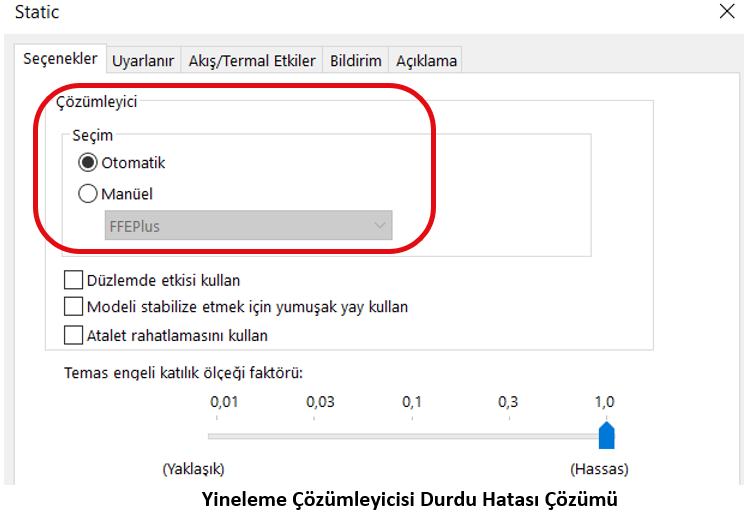
Task: Close the Static dialog window
Action: (727, 13)
